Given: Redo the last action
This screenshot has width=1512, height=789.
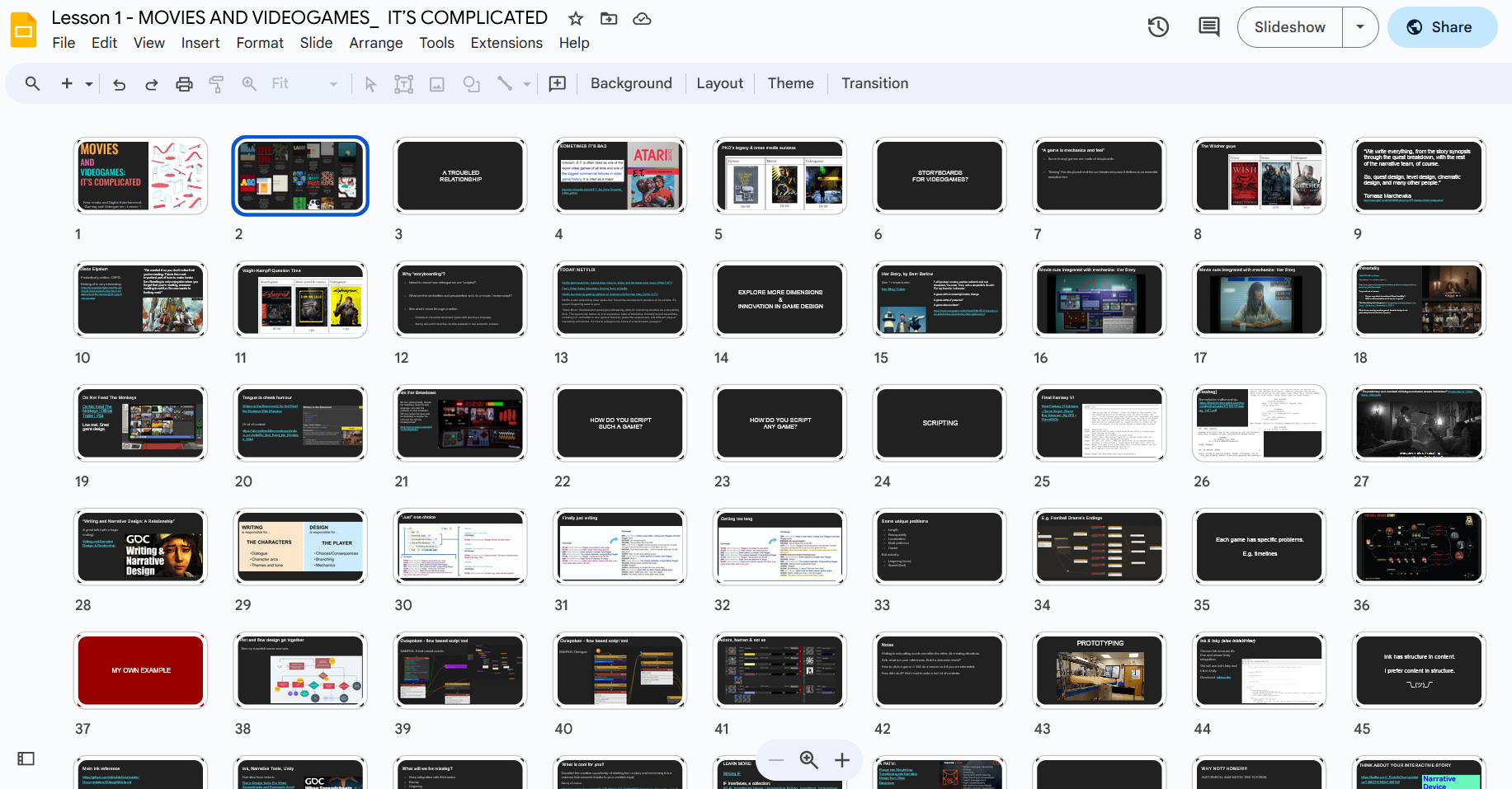Looking at the screenshot, I should [152, 83].
